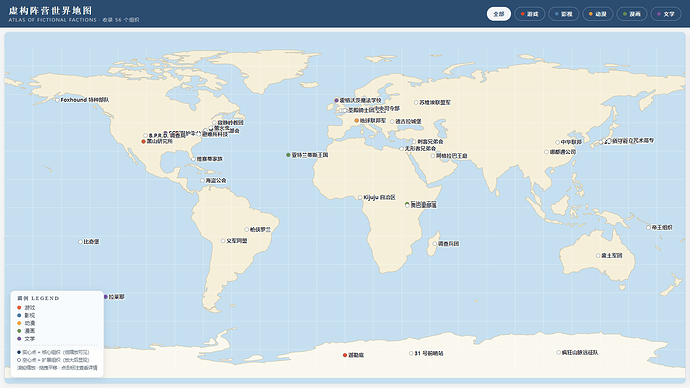Click the 比奇堡 label in the Pacific

coord(92,242)
